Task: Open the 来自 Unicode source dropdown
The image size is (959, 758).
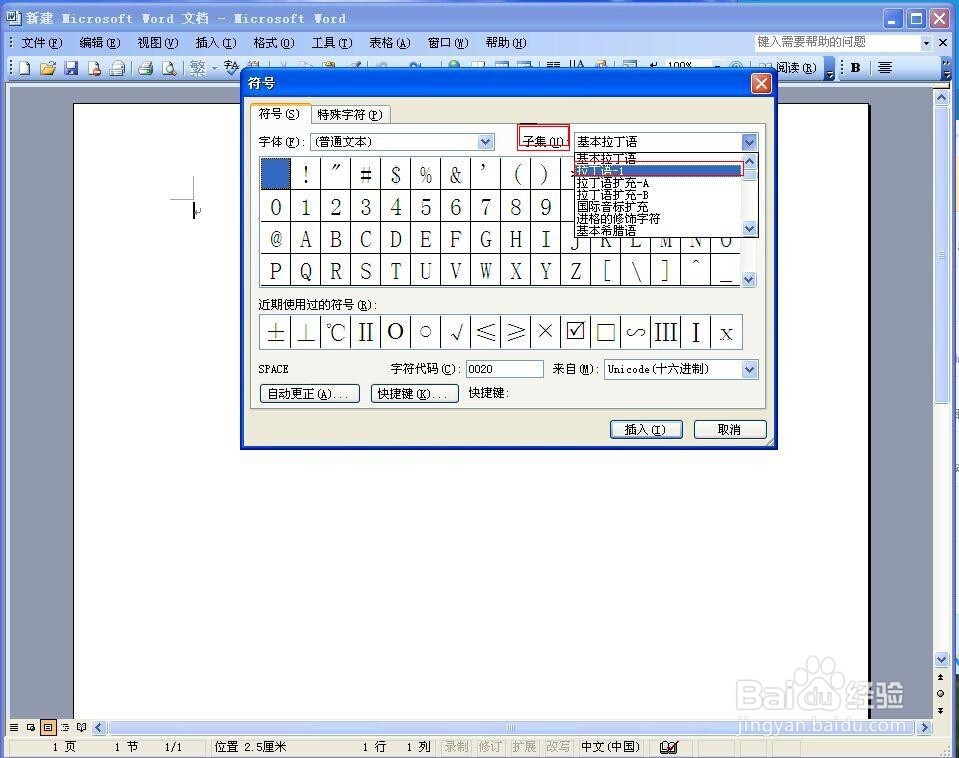Action: 750,370
